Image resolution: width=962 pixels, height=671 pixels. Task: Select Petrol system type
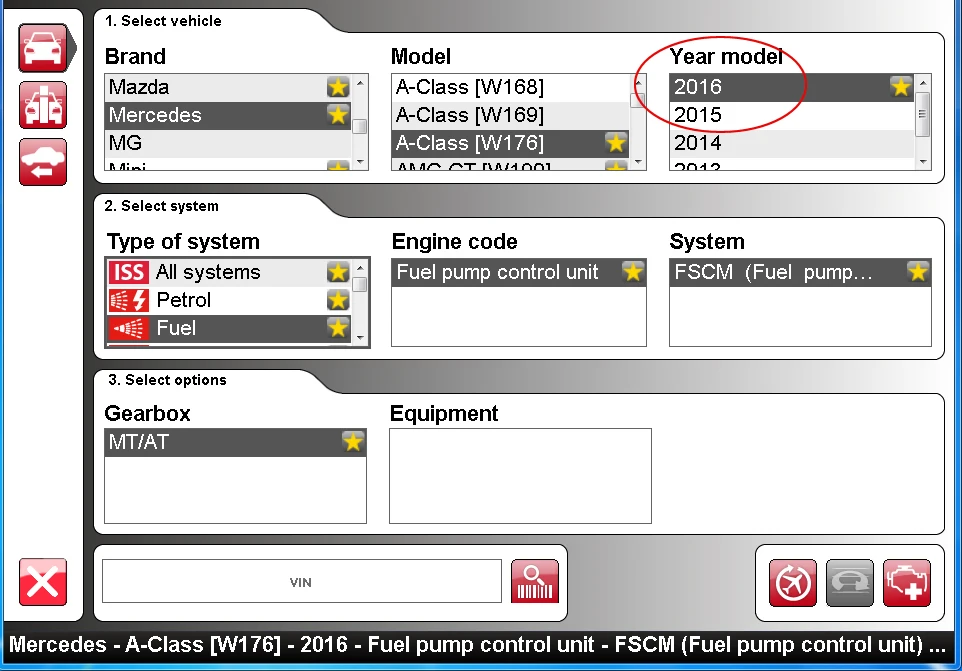tap(229, 300)
